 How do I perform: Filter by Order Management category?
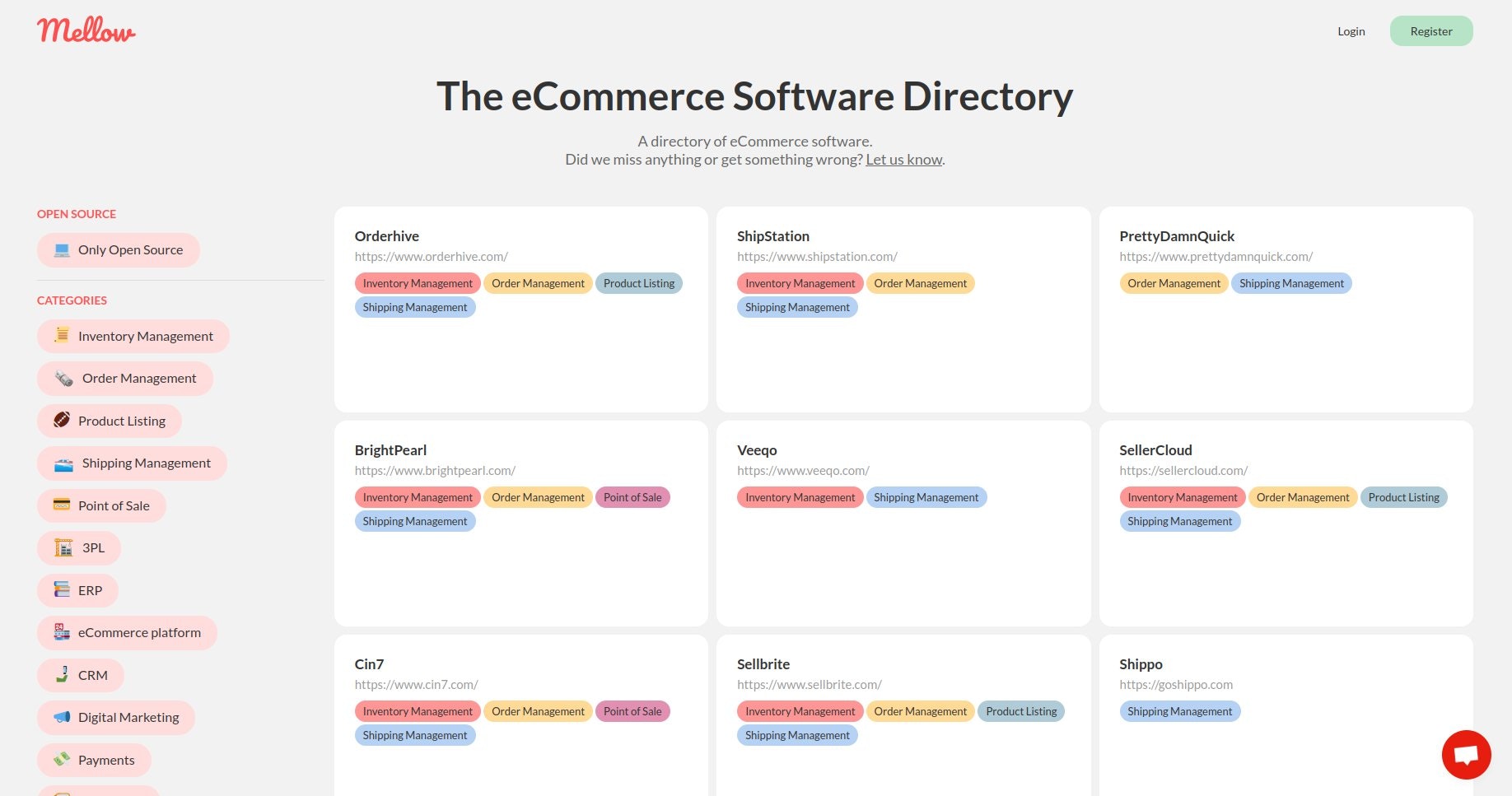pyautogui.click(x=125, y=379)
